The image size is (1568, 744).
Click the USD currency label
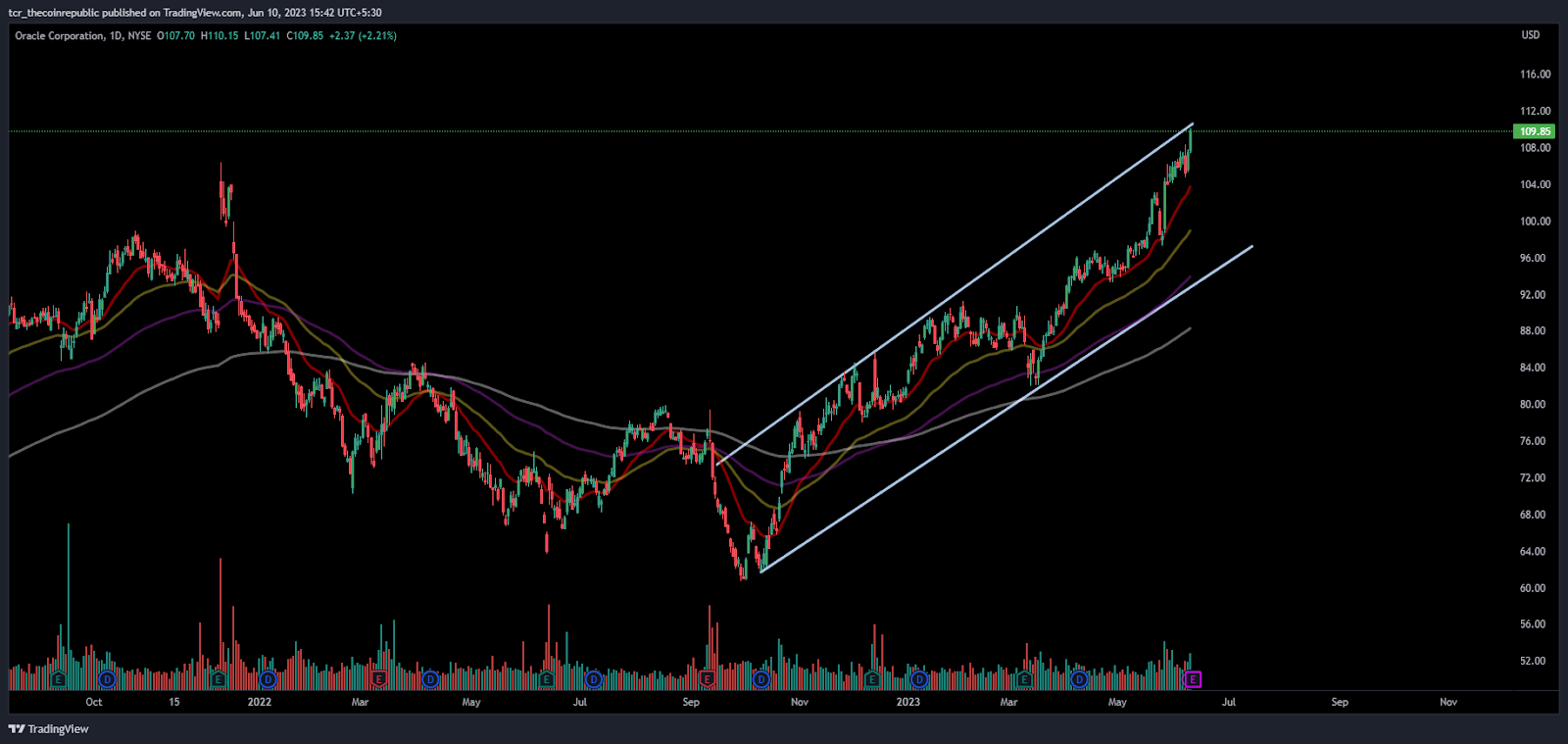pyautogui.click(x=1530, y=35)
